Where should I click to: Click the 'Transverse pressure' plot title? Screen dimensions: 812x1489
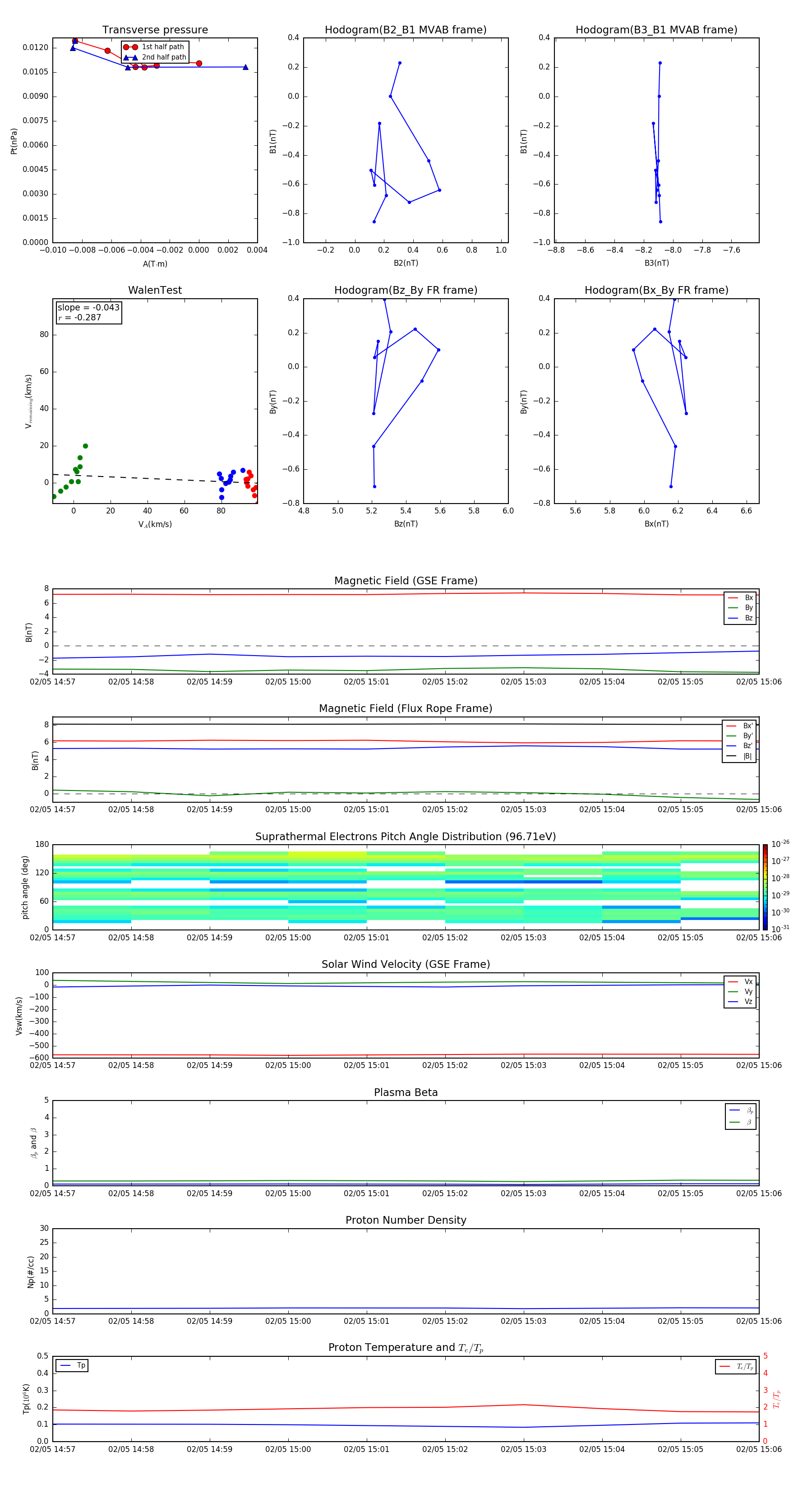point(155,30)
